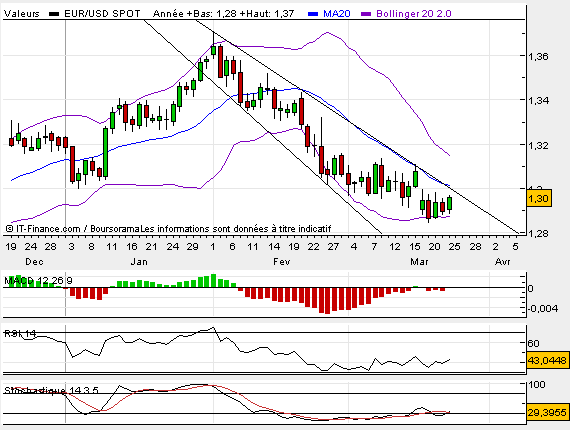The height and width of the screenshot is (430, 570).
Task: Click the 'Stochastique 14 3 5' indicator label
Action: tap(51, 391)
